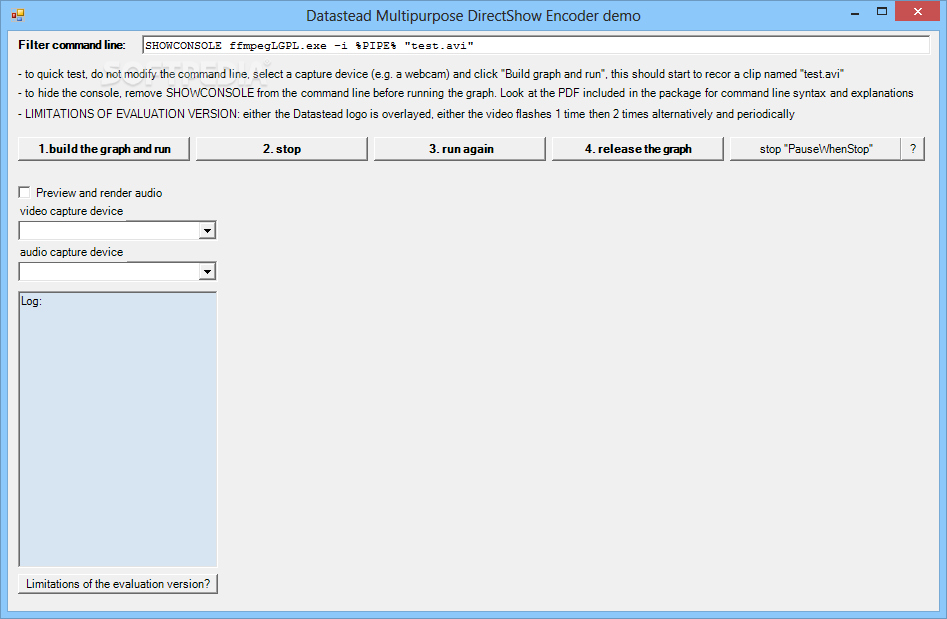This screenshot has width=947, height=619.
Task: Maximize the Encoder demo window
Action: (x=882, y=12)
